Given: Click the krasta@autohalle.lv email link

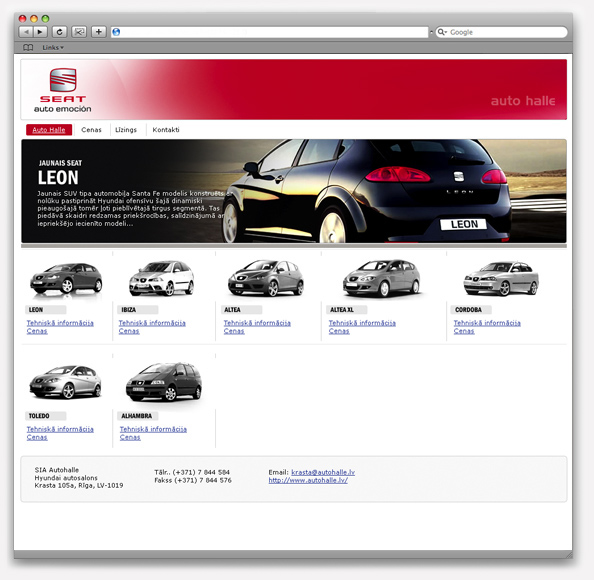Looking at the screenshot, I should (323, 472).
